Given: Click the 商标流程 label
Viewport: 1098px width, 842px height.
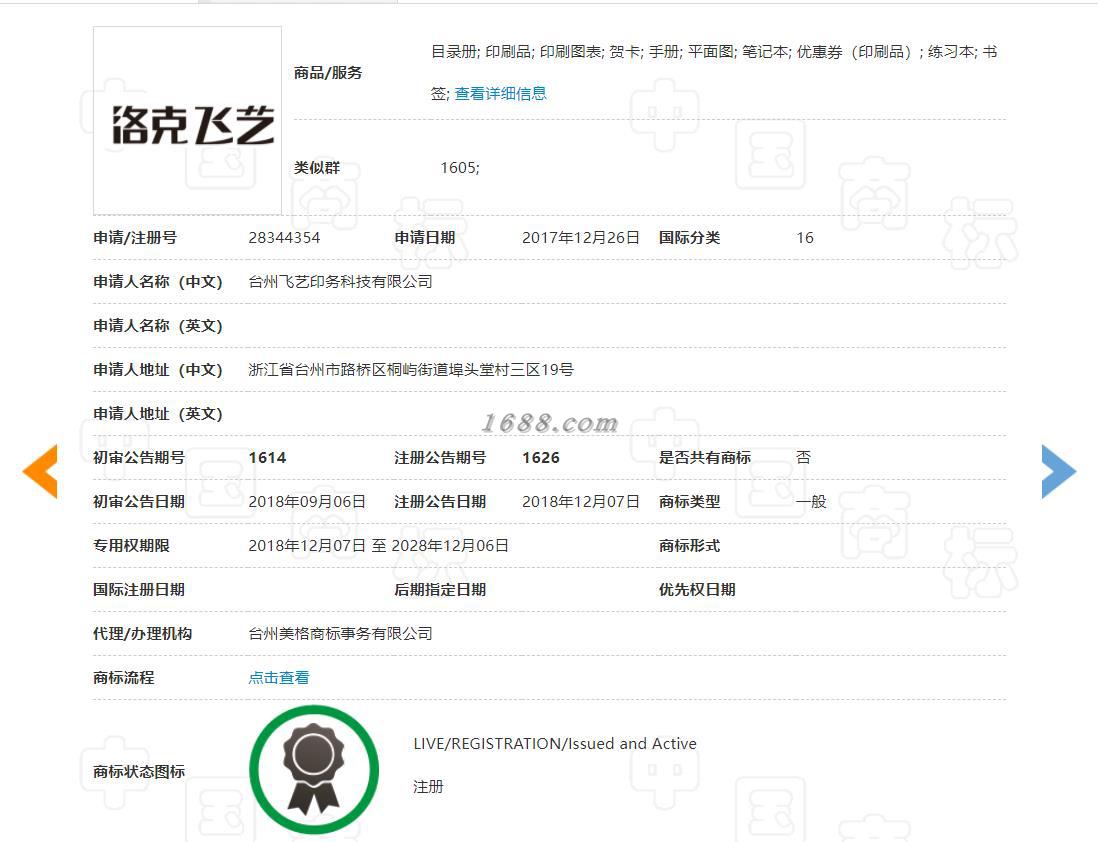Looking at the screenshot, I should tap(123, 677).
